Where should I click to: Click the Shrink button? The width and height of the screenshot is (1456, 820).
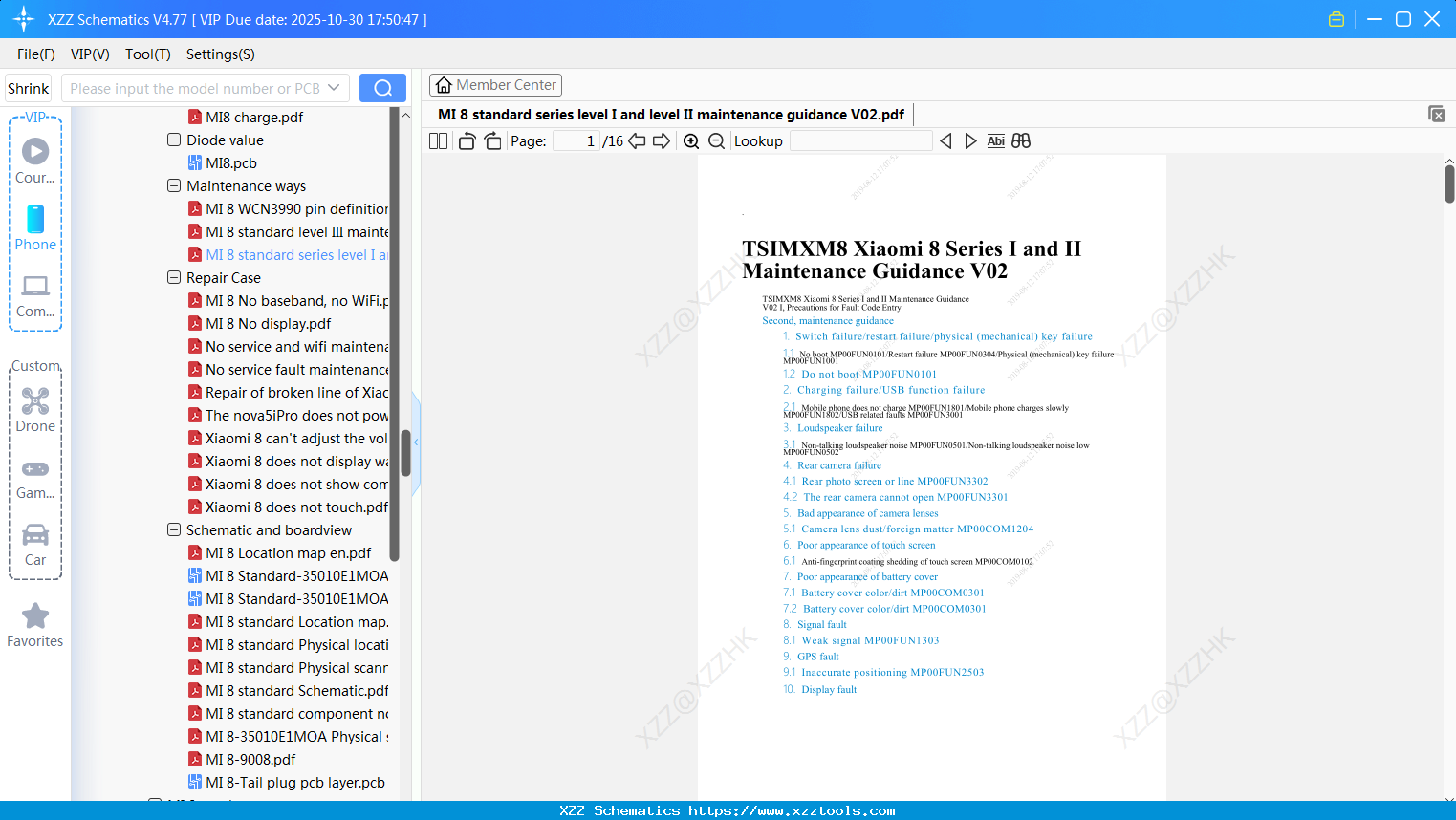pos(29,88)
